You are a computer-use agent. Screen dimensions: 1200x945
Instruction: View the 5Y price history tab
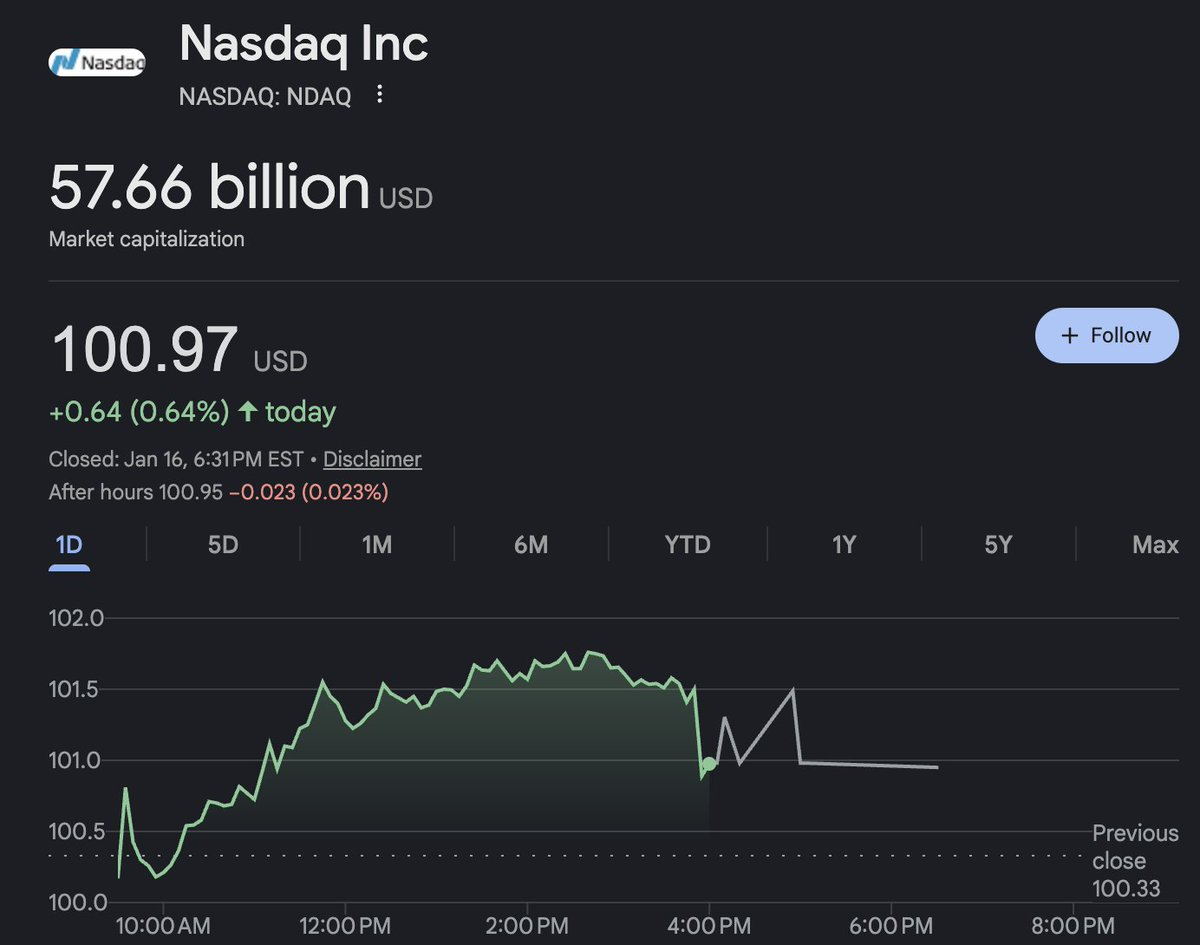(x=998, y=545)
